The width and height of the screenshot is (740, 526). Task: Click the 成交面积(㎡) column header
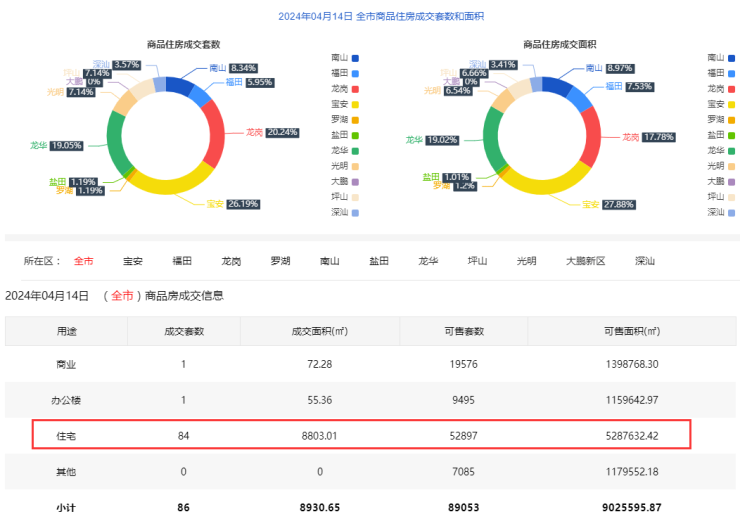(318, 331)
